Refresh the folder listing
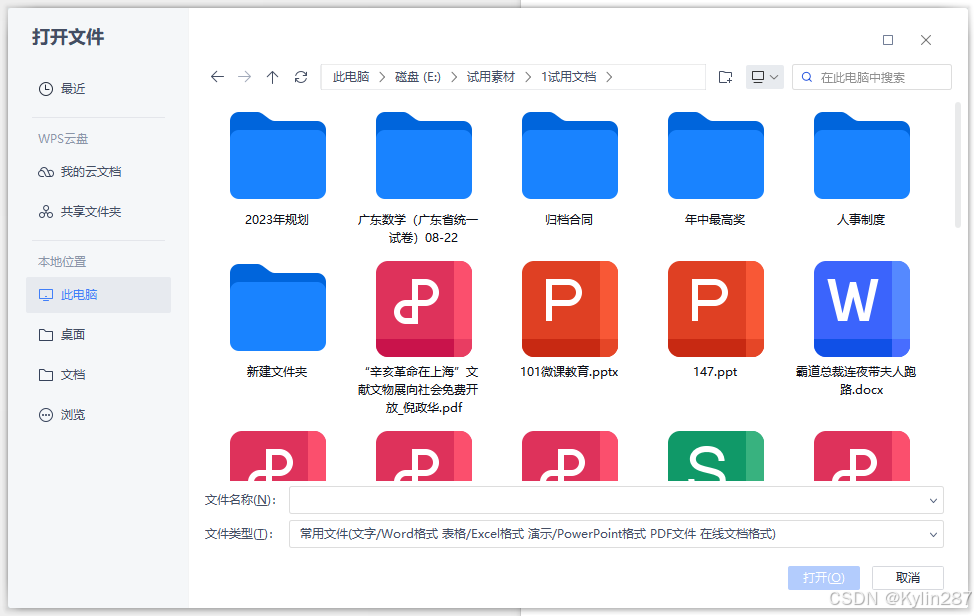Viewport: 976px width, 616px height. pyautogui.click(x=301, y=77)
